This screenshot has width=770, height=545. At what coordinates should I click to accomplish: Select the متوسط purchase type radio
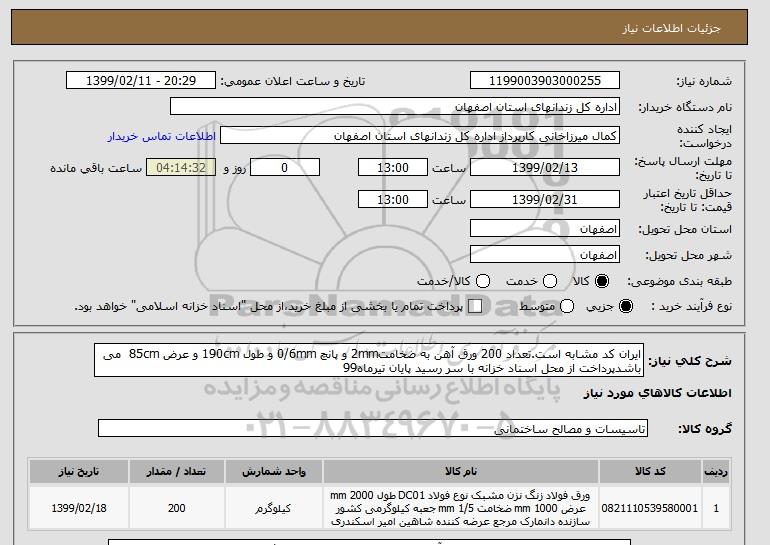[567, 306]
